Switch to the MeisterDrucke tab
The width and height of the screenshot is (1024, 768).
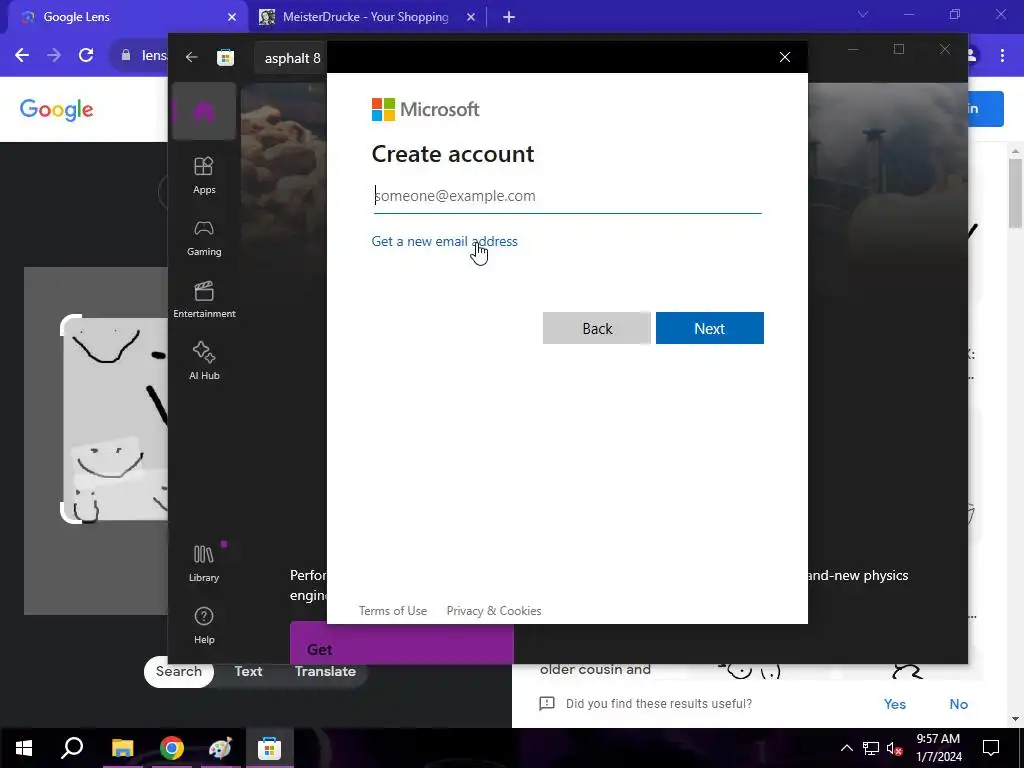364,17
